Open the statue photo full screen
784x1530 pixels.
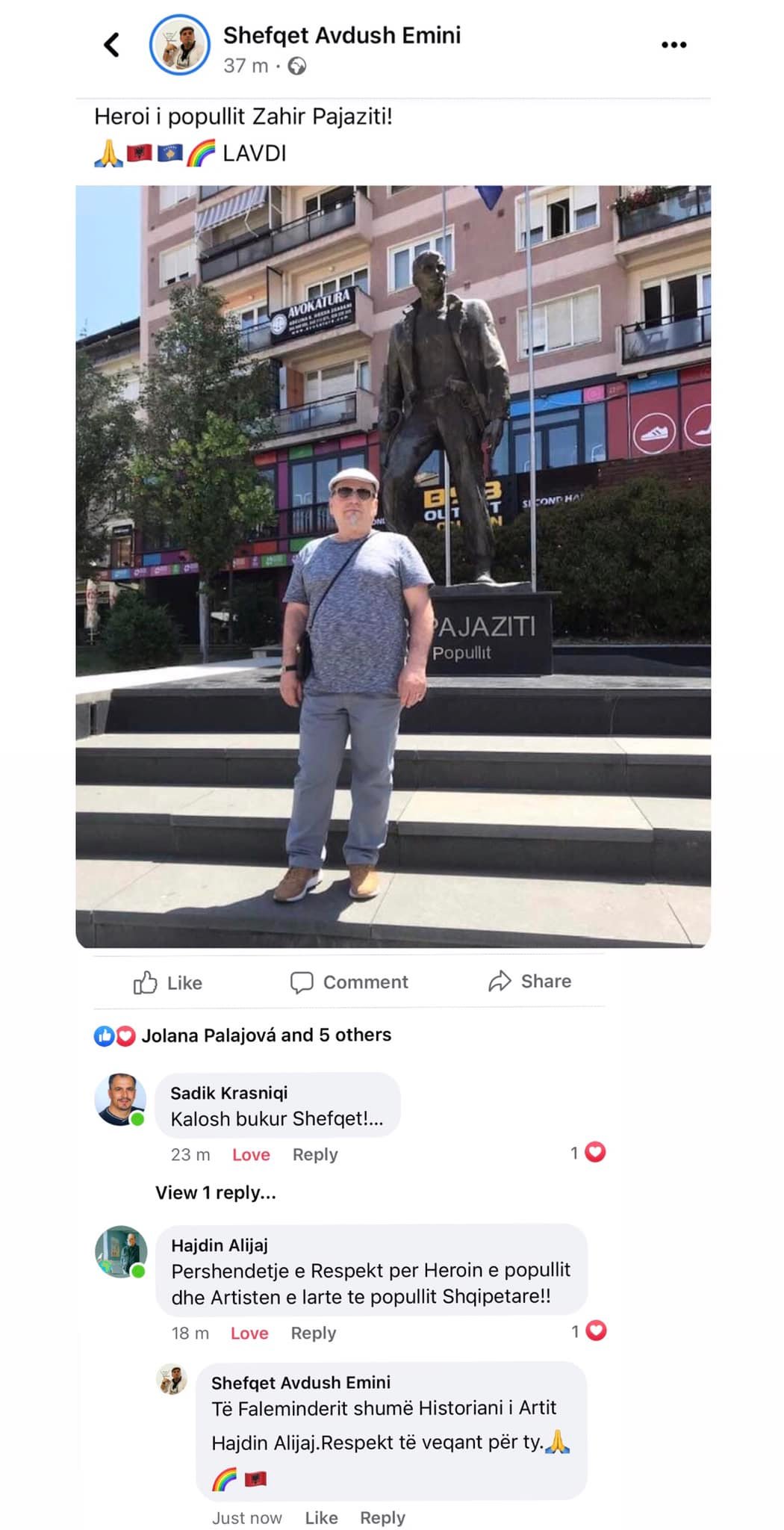pos(393,566)
